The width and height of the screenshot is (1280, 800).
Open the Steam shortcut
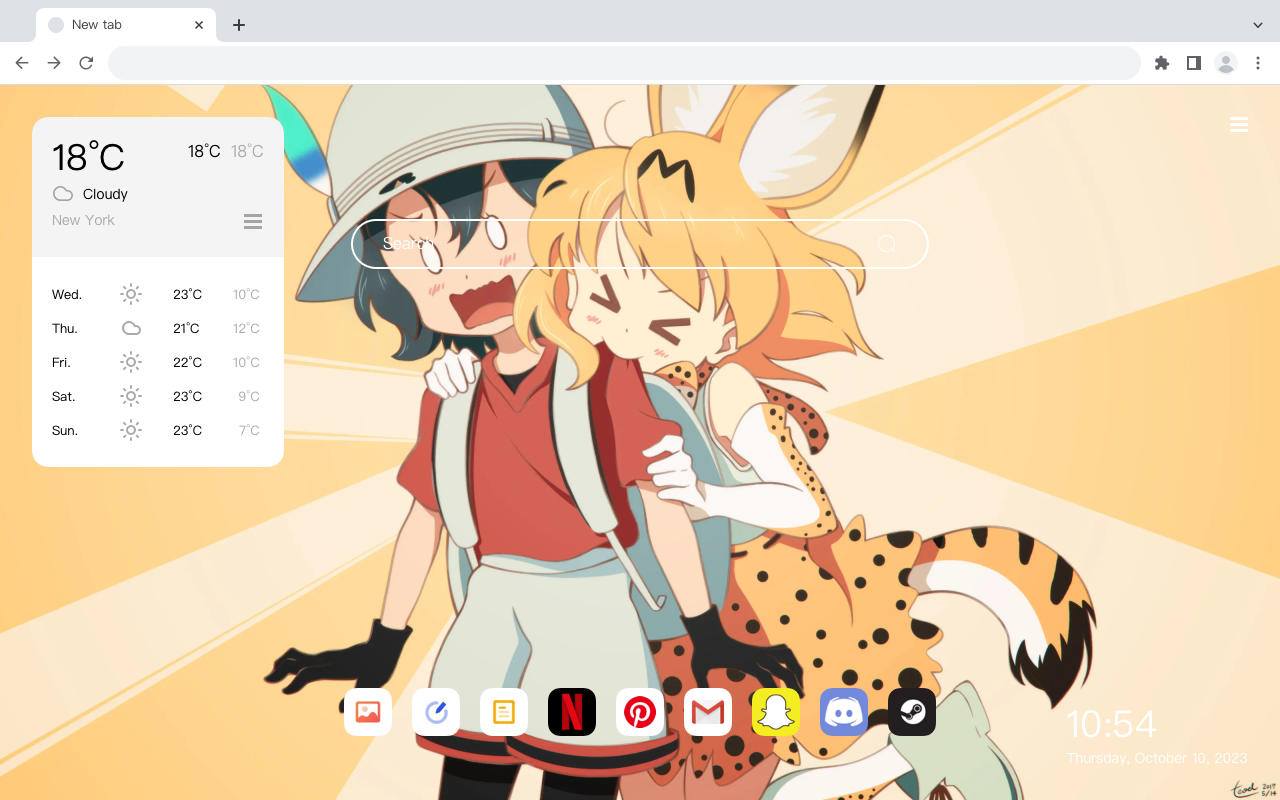pyautogui.click(x=912, y=712)
